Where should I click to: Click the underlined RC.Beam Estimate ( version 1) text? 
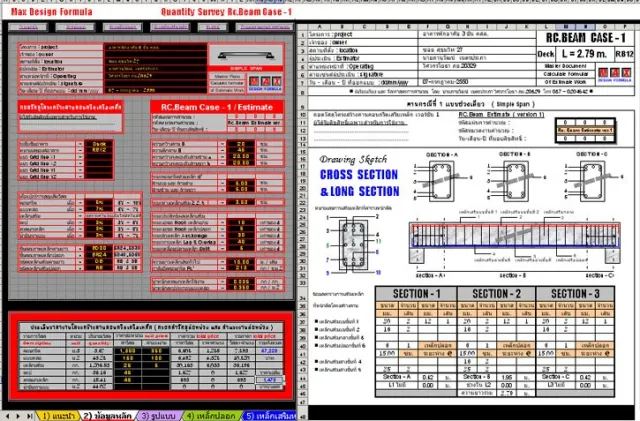[501, 115]
